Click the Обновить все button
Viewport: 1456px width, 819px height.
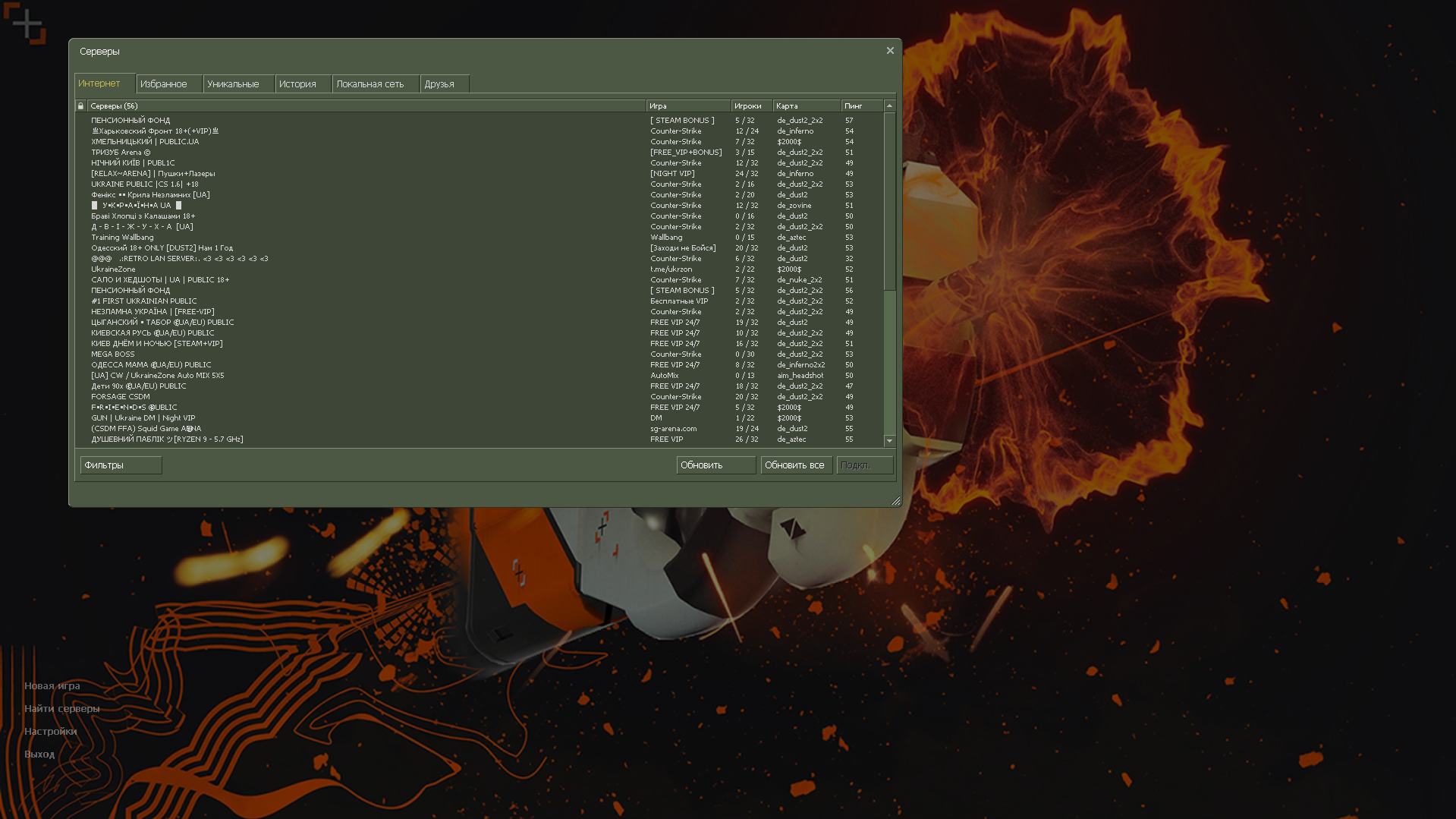coord(795,465)
